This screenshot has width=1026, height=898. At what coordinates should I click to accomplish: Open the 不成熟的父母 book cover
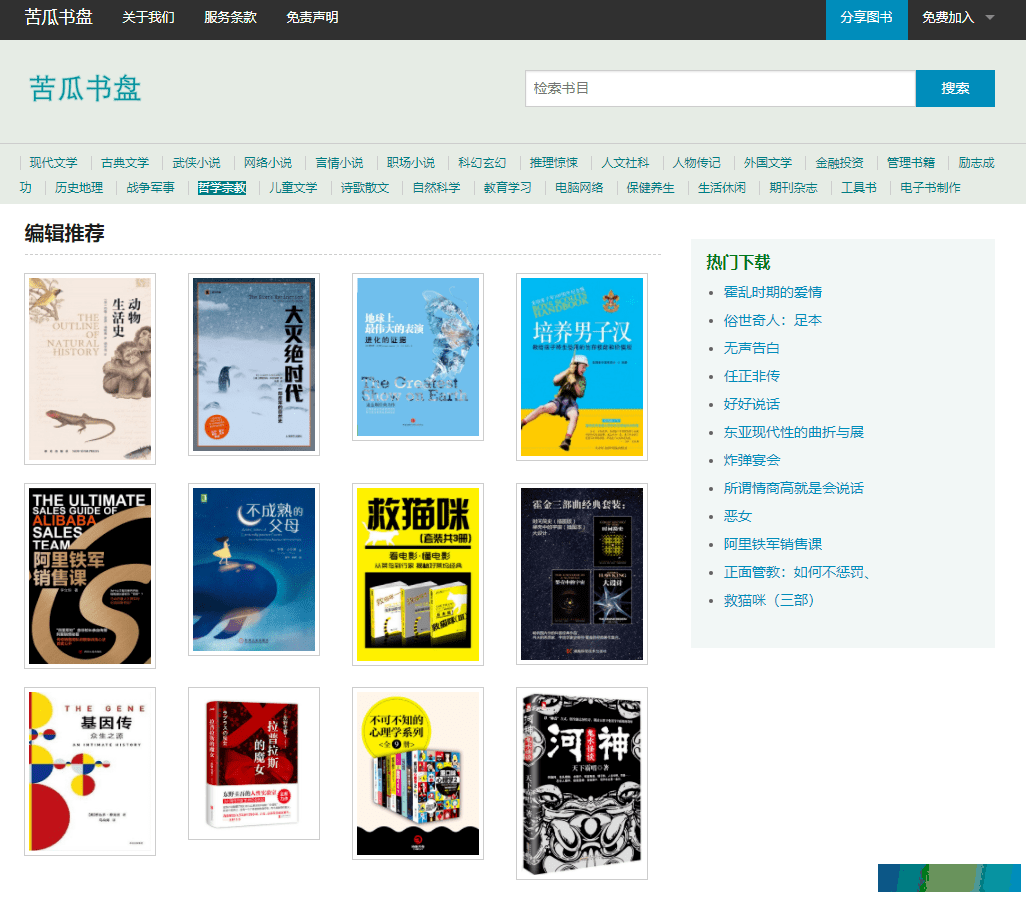[x=254, y=569]
